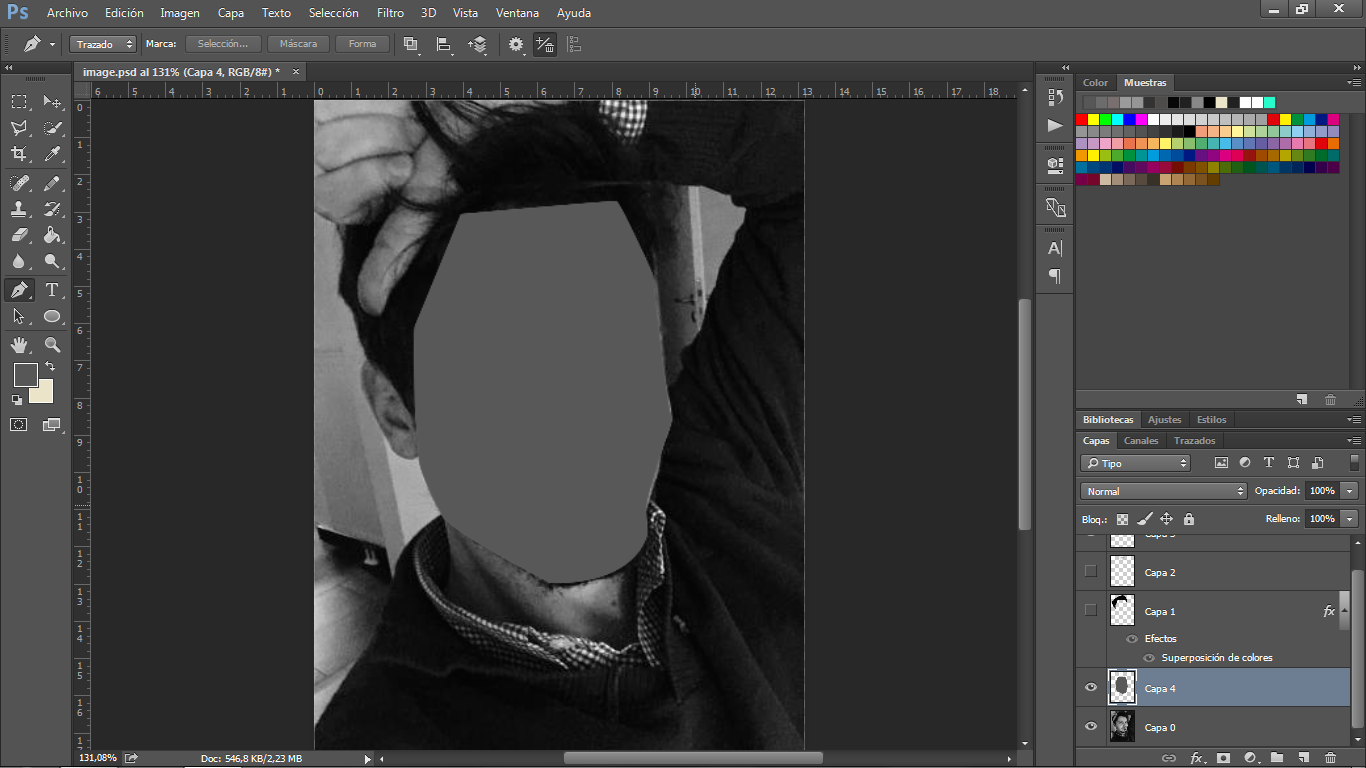This screenshot has height=768, width=1366.
Task: Open the pen gear options dropdown
Action: [516, 44]
